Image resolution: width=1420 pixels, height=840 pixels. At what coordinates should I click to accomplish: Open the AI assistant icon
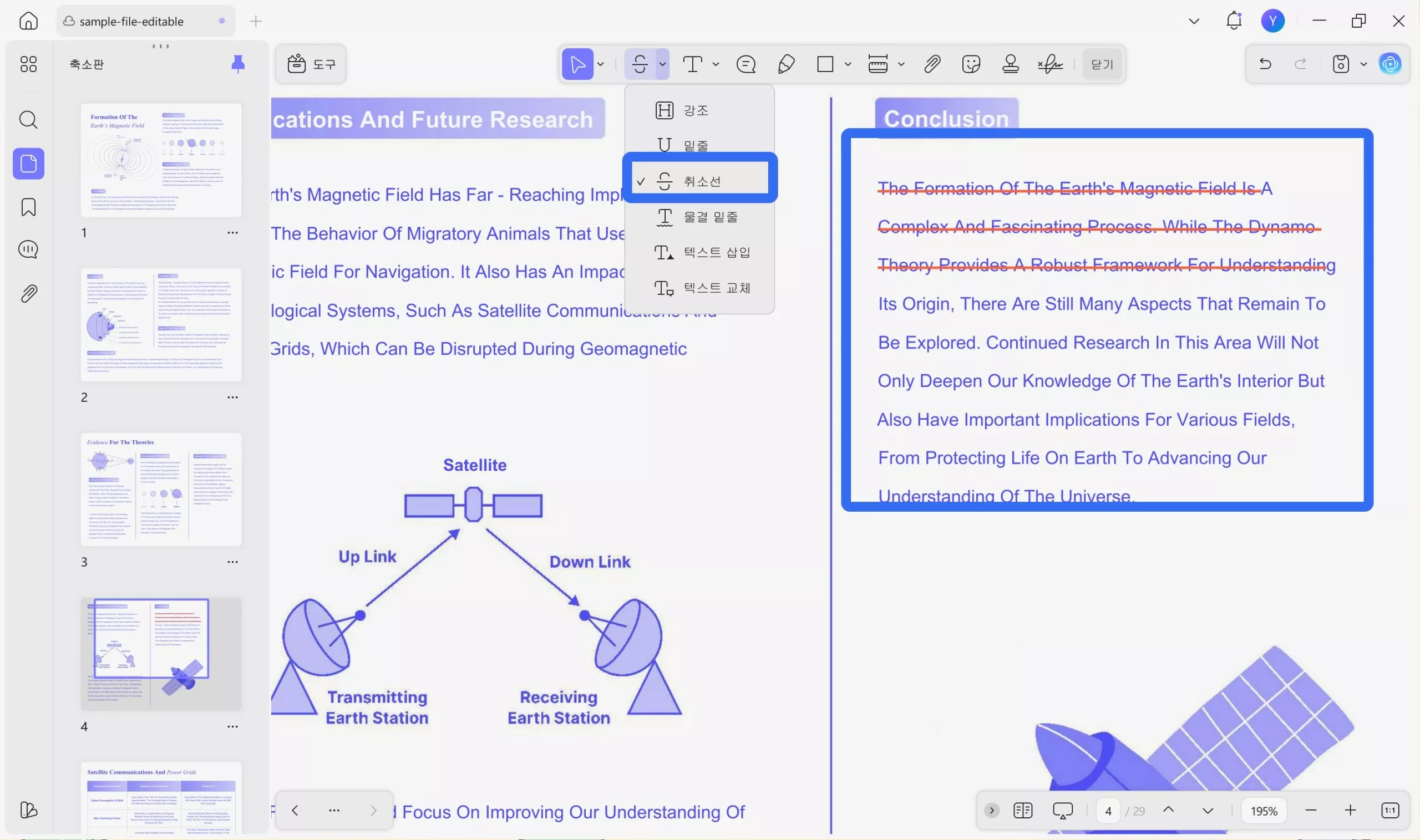[x=1390, y=64]
